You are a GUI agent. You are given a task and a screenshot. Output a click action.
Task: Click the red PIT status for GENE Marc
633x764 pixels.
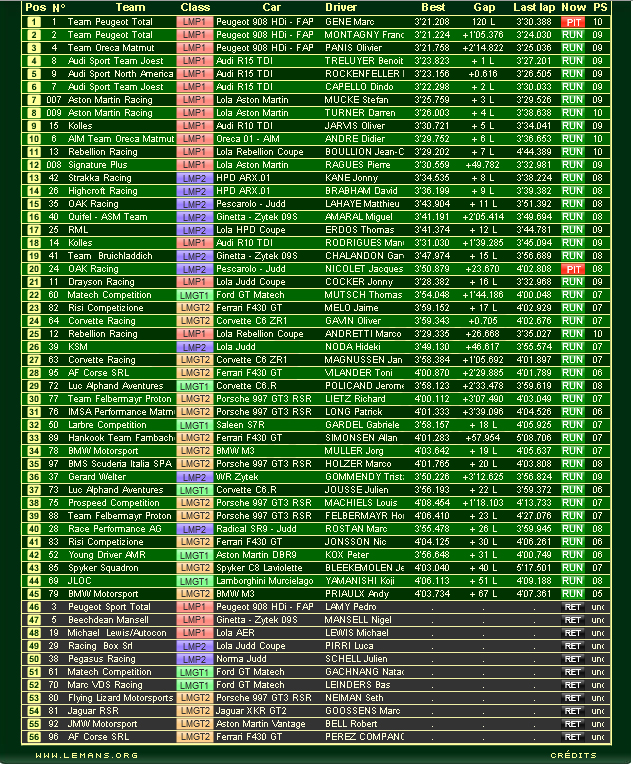[x=573, y=22]
